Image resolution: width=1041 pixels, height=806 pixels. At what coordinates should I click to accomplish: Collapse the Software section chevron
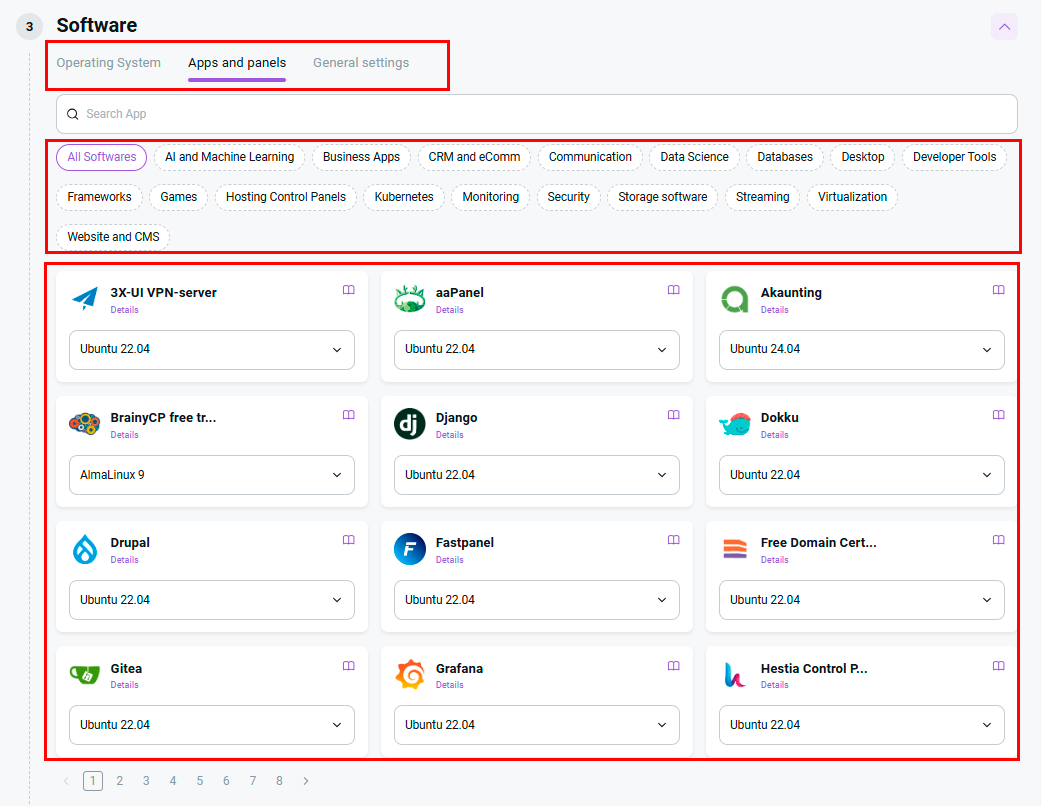[1004, 27]
